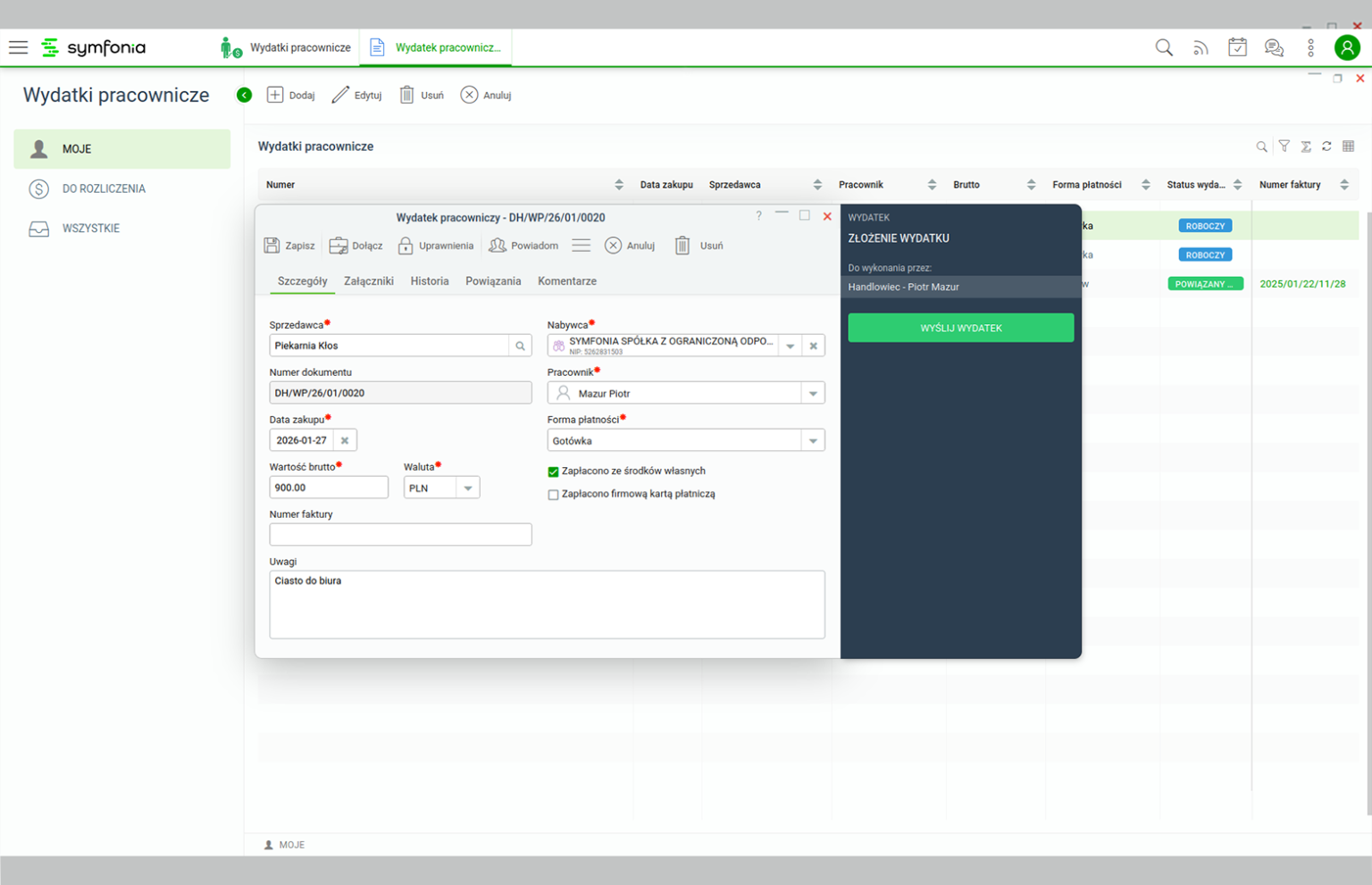The height and width of the screenshot is (885, 1372).
Task: Sort by the Brutto column
Action: click(1031, 185)
